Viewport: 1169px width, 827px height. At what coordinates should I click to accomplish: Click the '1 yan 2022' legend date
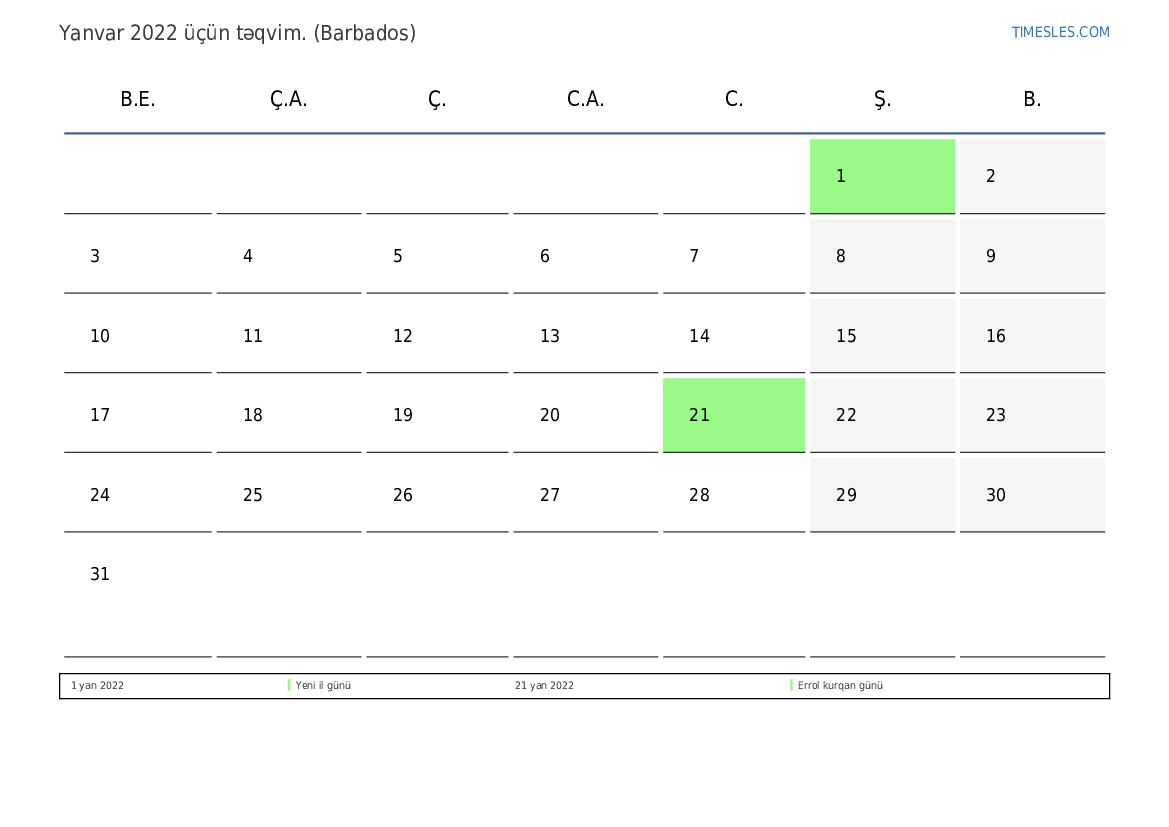click(x=97, y=686)
